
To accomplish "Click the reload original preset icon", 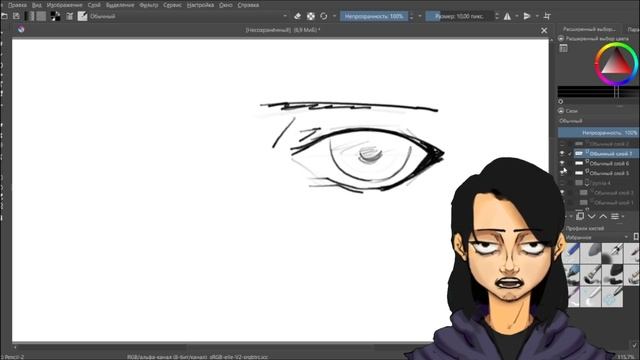I will pos(324,16).
